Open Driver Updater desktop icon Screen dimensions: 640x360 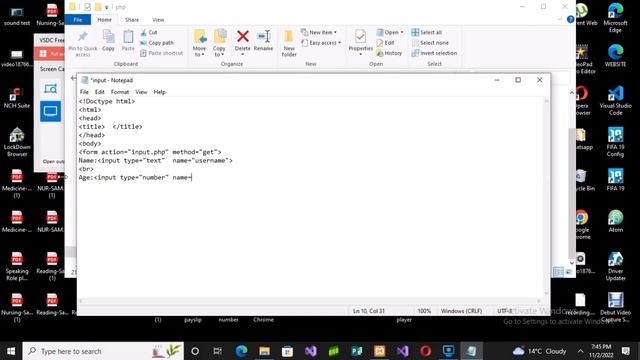pyautogui.click(x=615, y=266)
